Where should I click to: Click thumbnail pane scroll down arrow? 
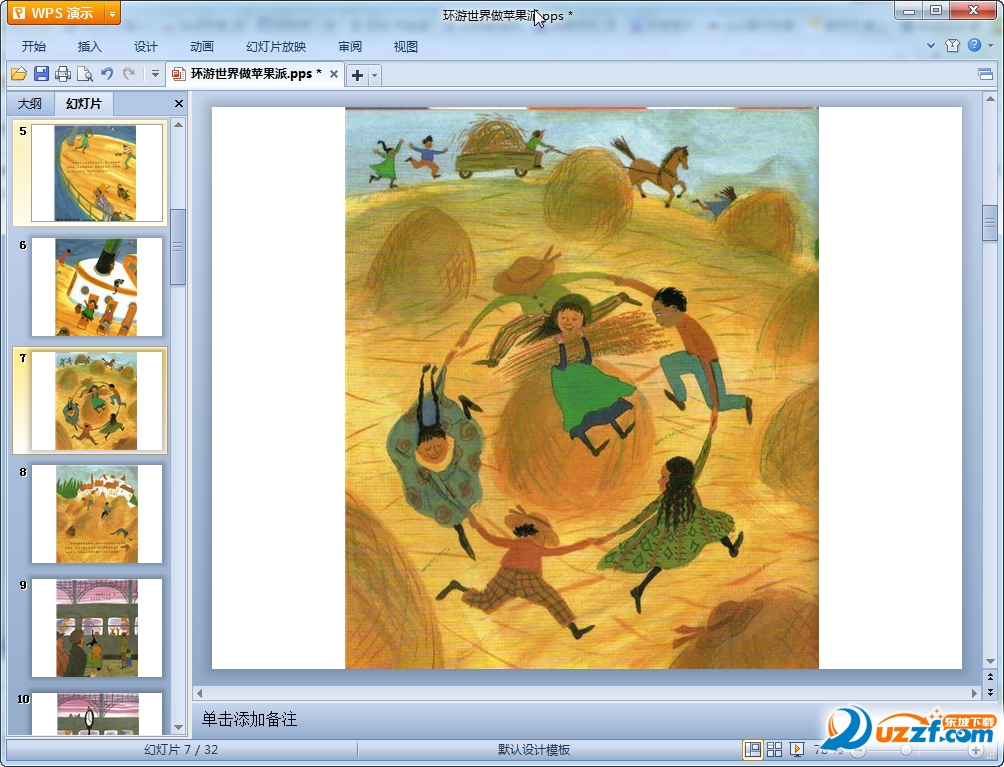179,728
